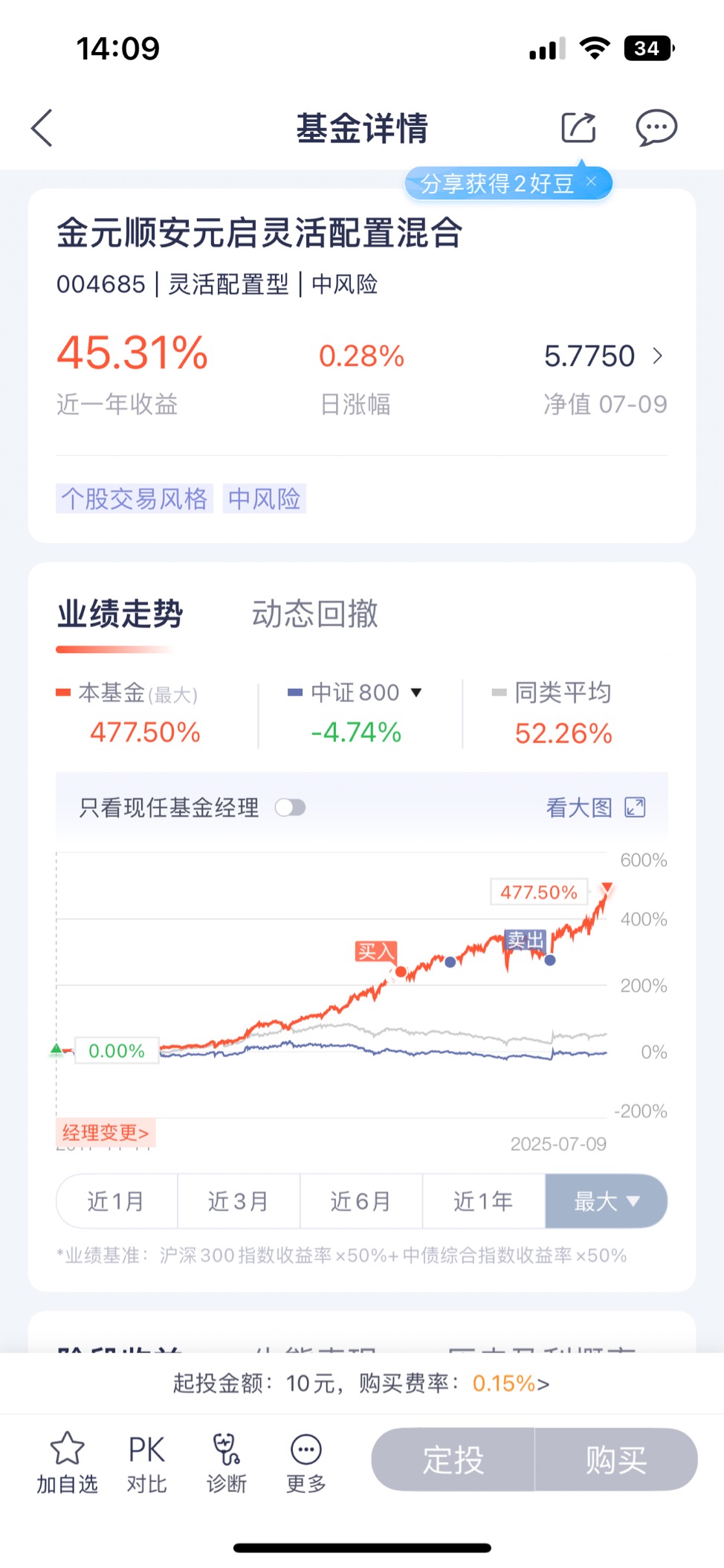This screenshot has width=724, height=1568.
Task: Go back using the left arrow
Action: 42,128
